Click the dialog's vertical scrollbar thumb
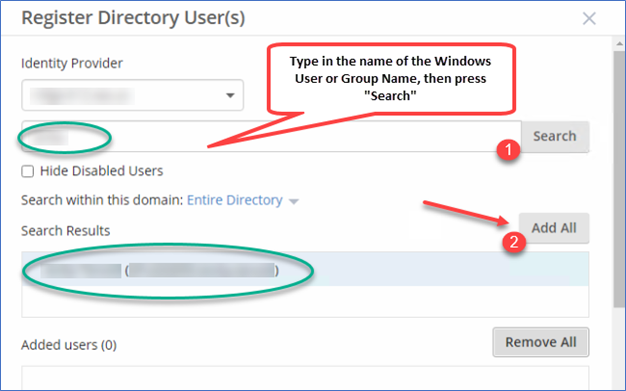Viewport: 626px width, 391px height. [620, 179]
